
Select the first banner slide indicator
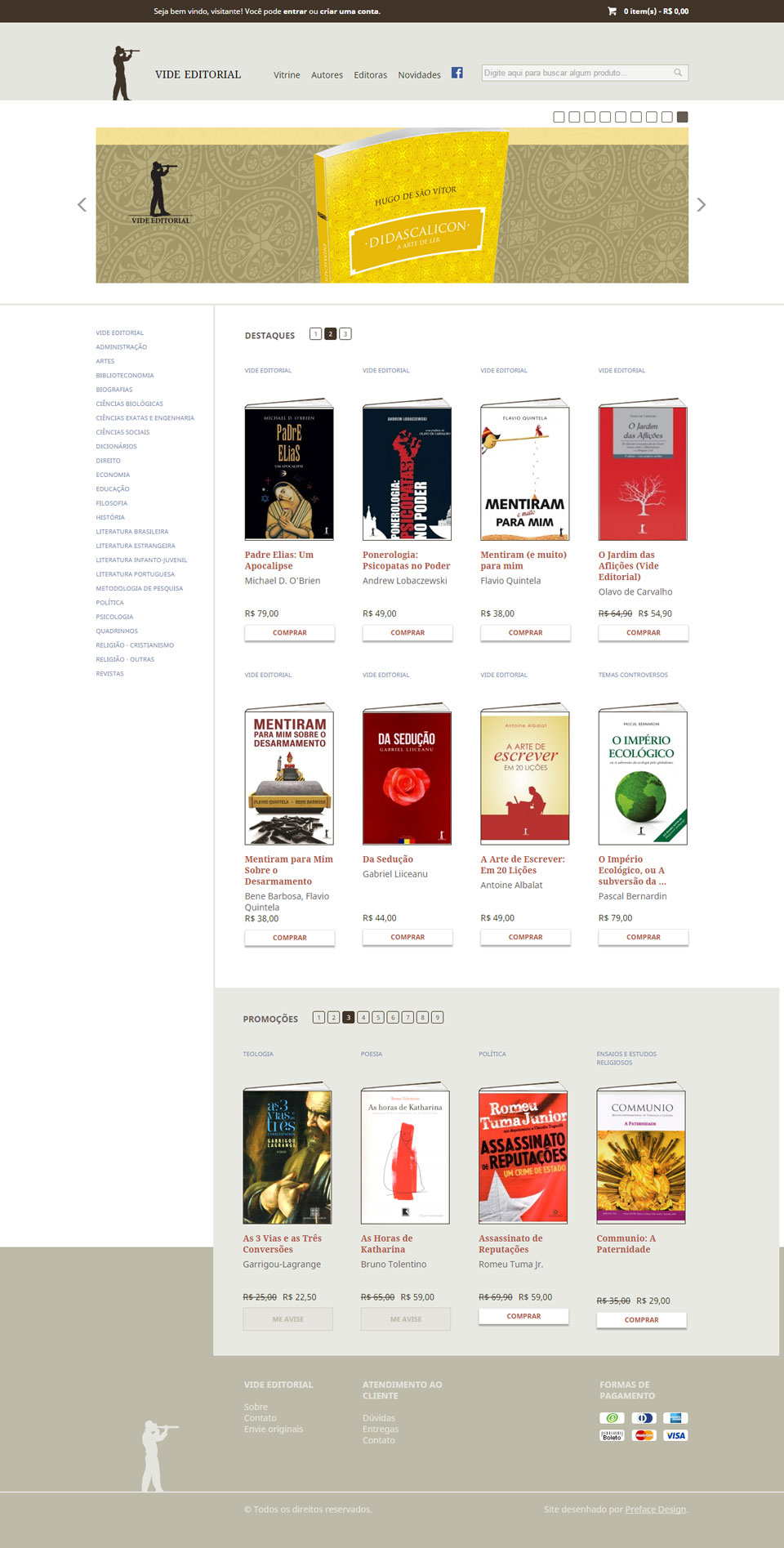coord(559,117)
